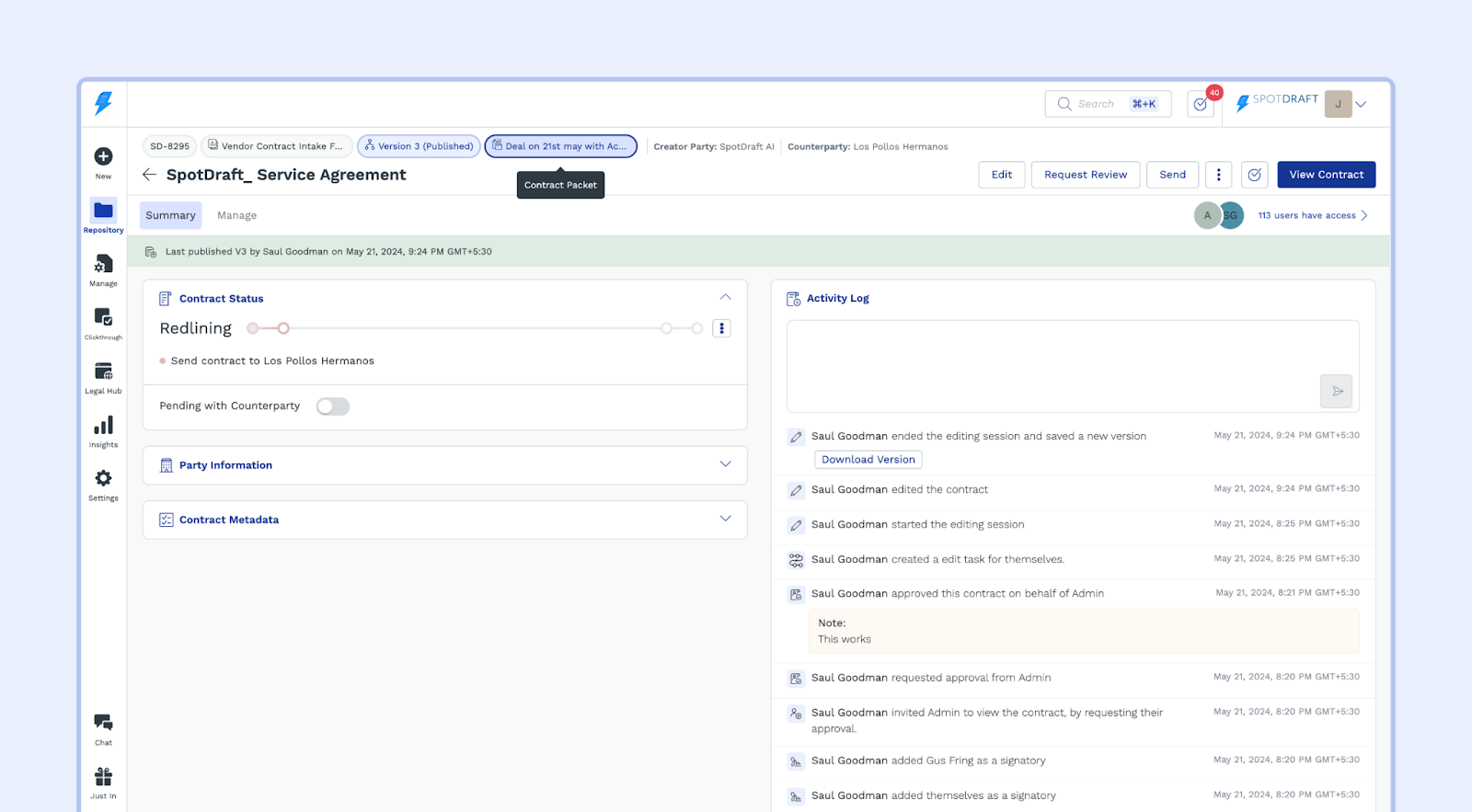Click the New plus icon
The width and height of the screenshot is (1472, 812).
[x=103, y=157]
